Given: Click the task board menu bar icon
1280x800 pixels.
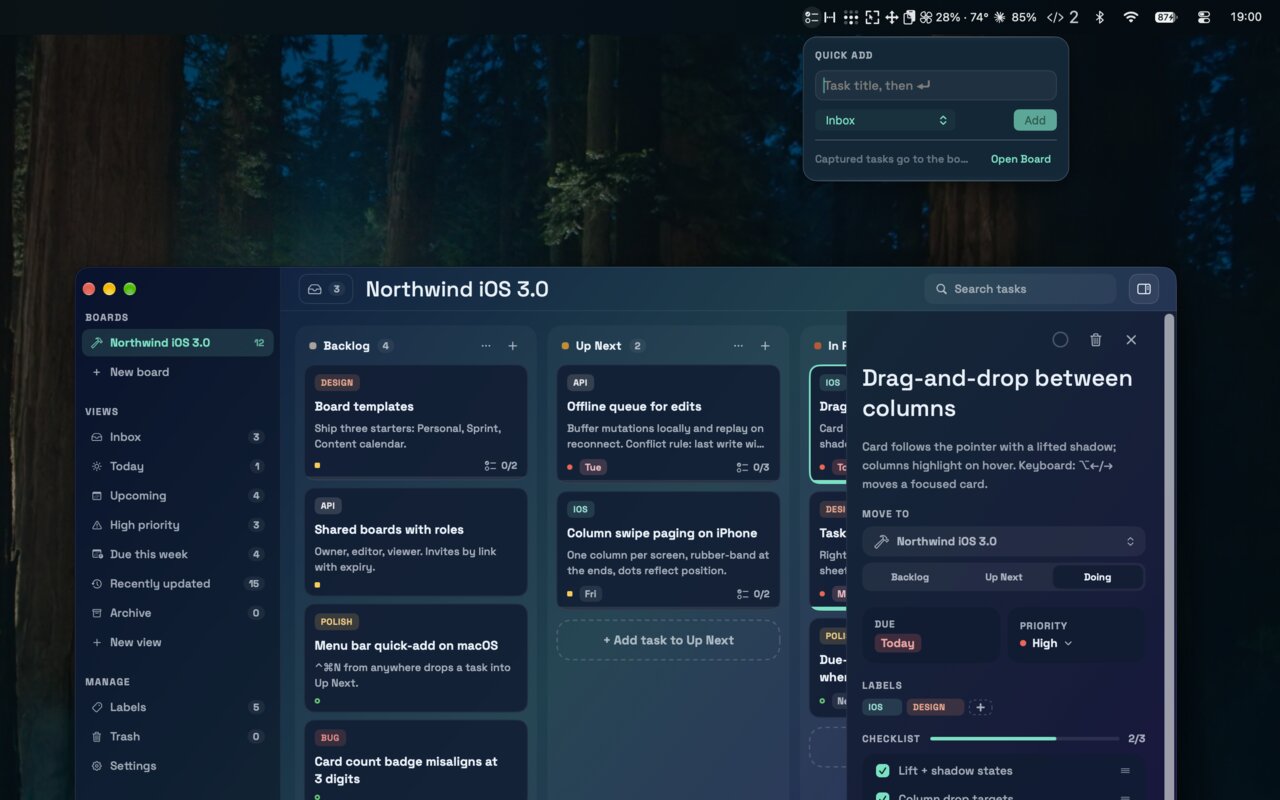Looking at the screenshot, I should click(x=811, y=17).
